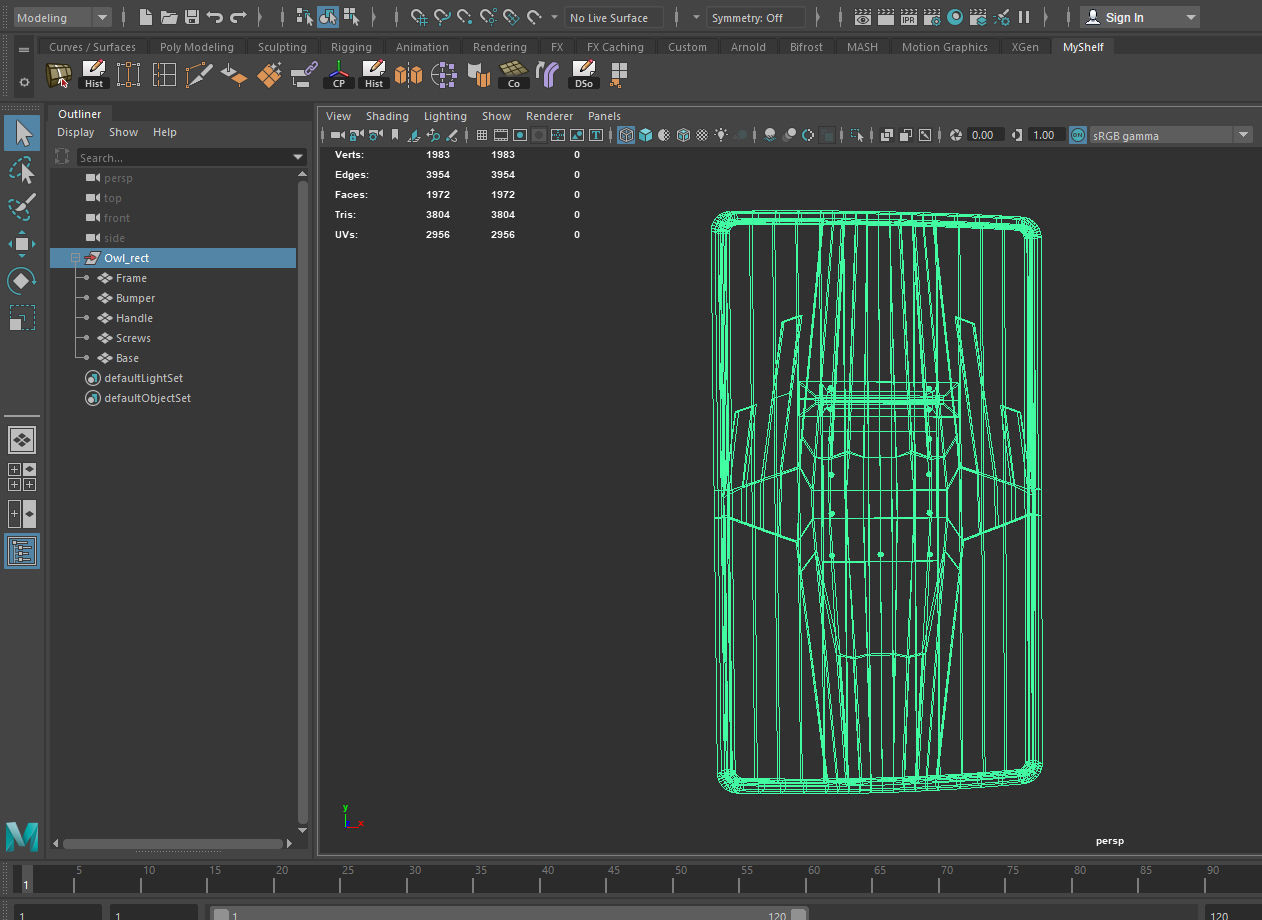Click the Undo arrow in the status line
This screenshot has height=920, width=1262.
point(215,17)
